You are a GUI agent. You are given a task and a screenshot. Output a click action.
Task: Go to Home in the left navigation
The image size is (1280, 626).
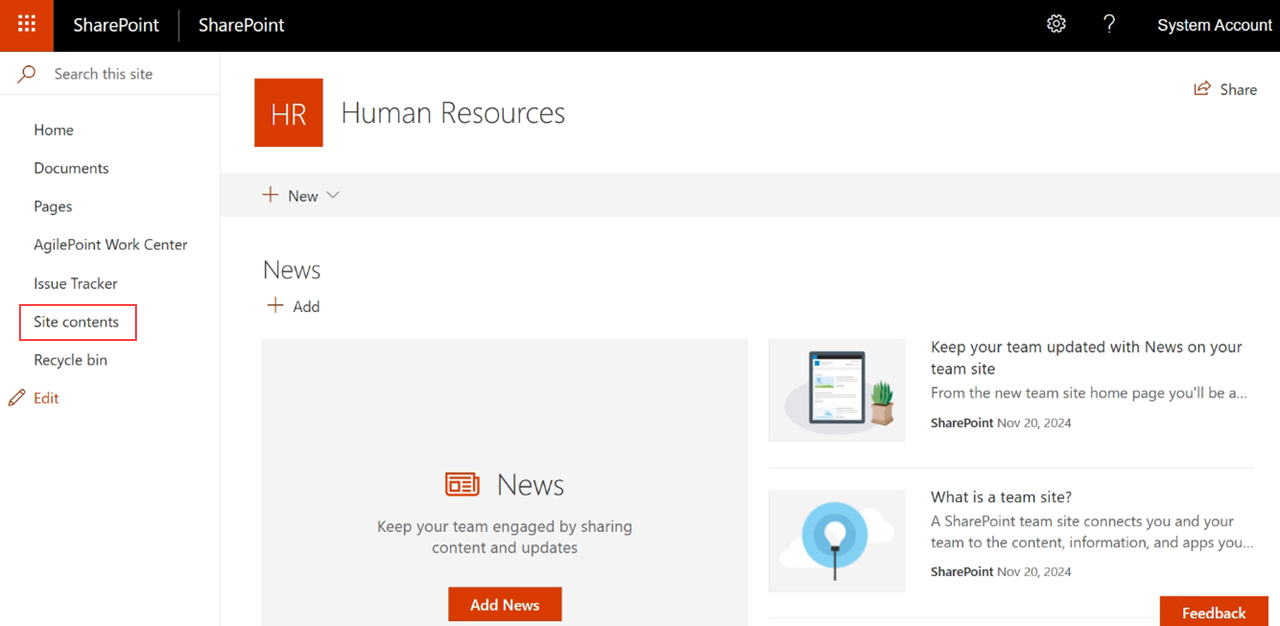click(x=54, y=130)
